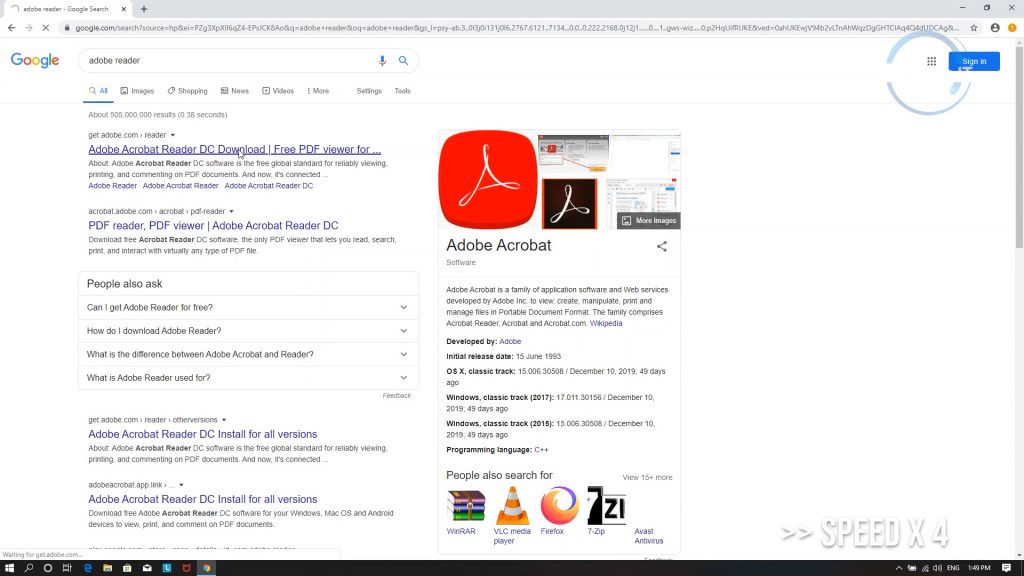Viewport: 1024px width, 576px height.
Task: Switch to the News search tab
Action: pos(234,91)
